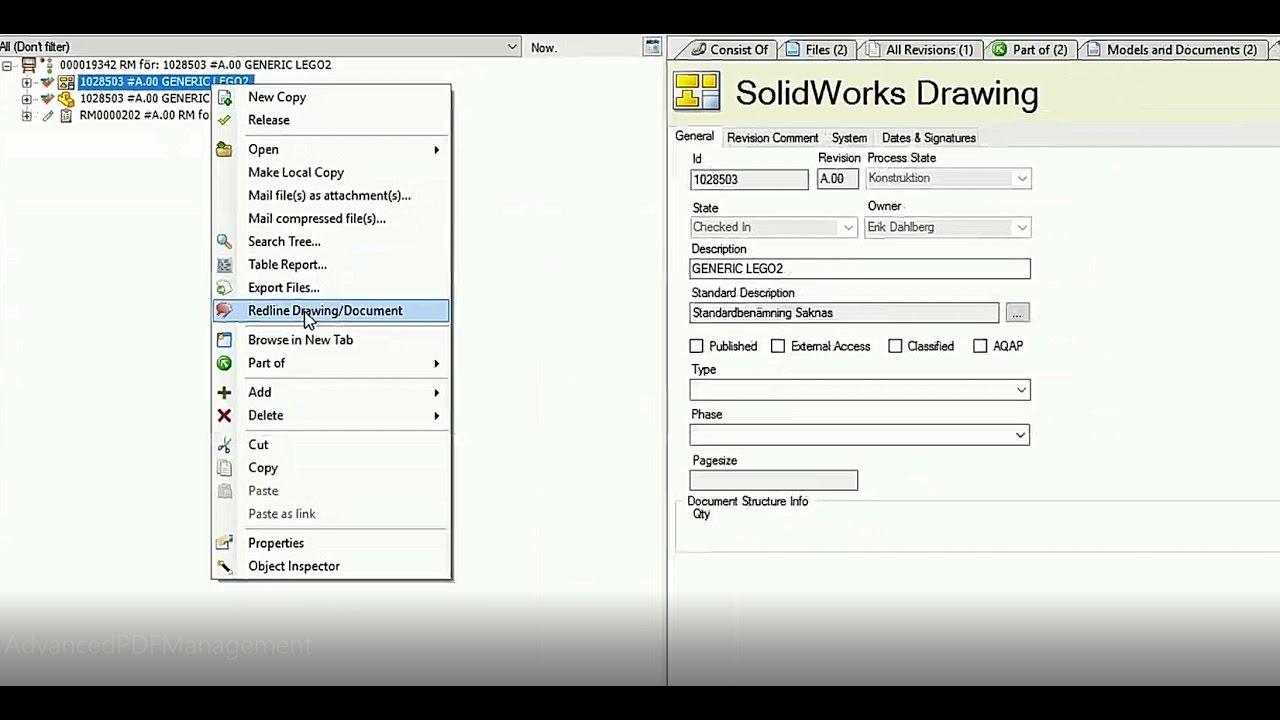Choose Redline Drawing/Document from context menu
1280x720 pixels.
tap(331, 310)
